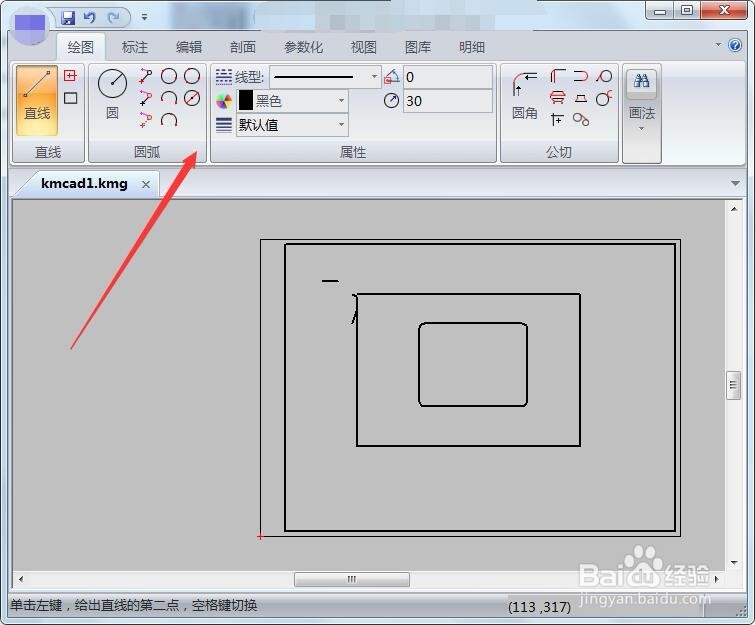Click the vertical scrollbar down arrow

click(x=734, y=562)
